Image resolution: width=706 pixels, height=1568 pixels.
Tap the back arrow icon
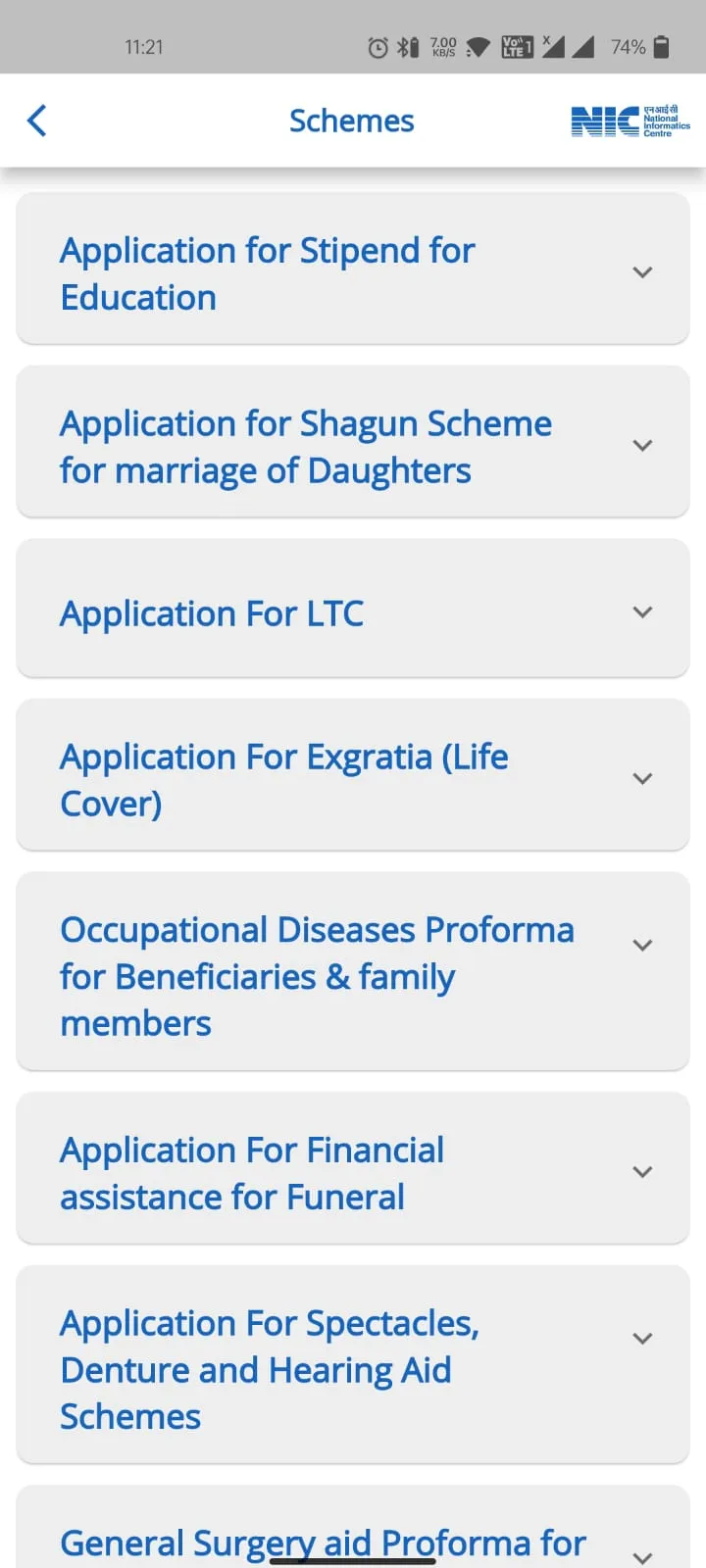point(37,121)
